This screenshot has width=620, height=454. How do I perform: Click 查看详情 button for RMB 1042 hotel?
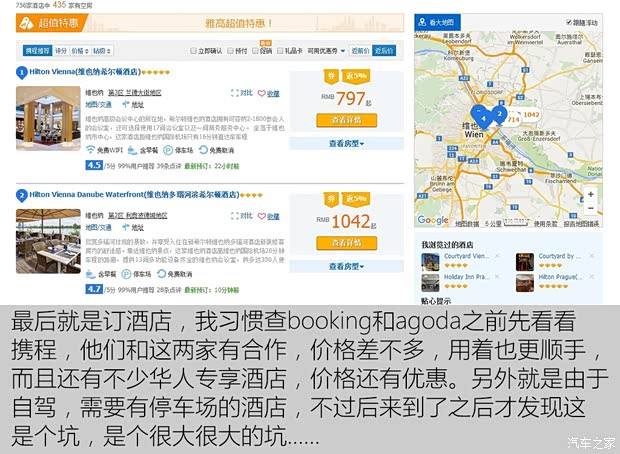[x=346, y=243]
